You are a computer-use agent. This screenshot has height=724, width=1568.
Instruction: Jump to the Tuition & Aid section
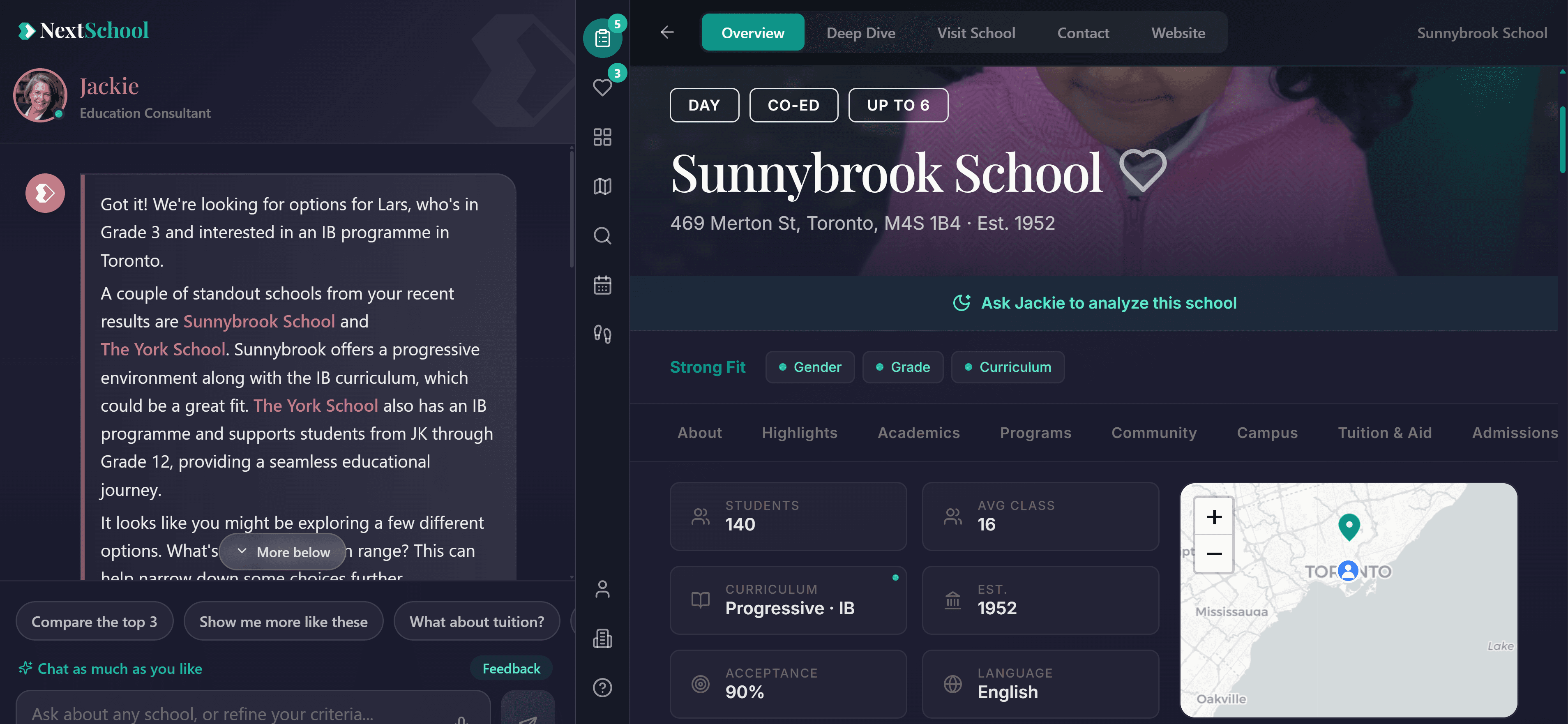[1384, 432]
